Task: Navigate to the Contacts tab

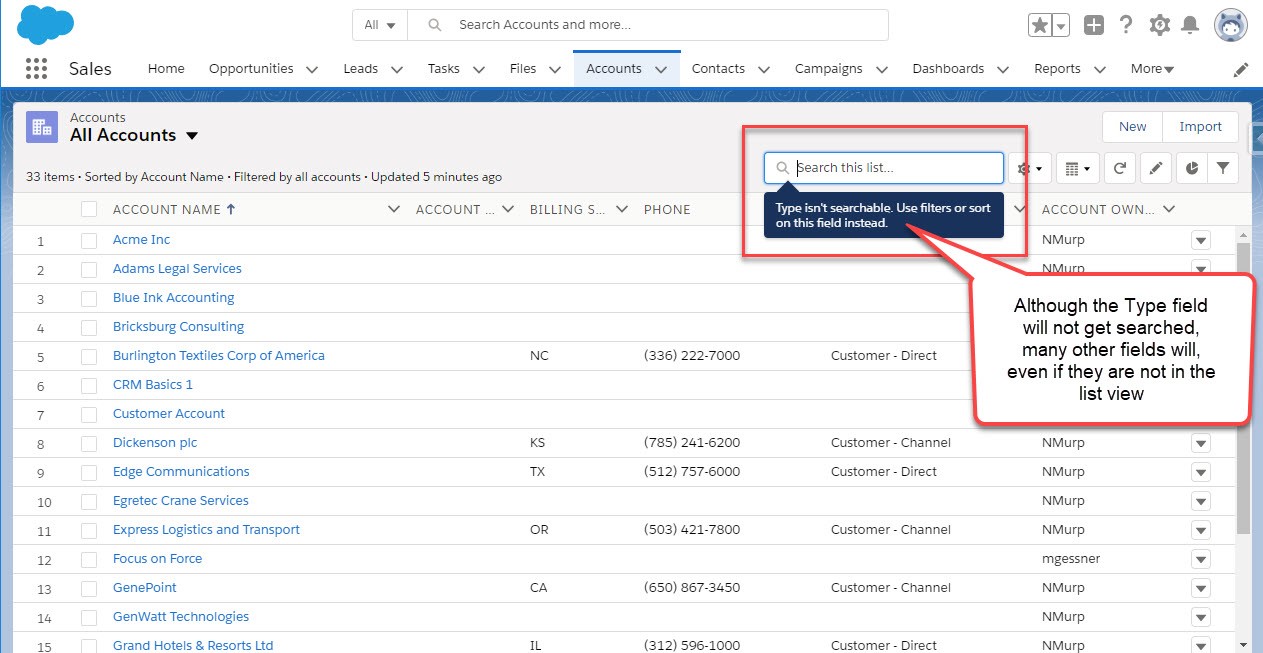Action: 718,69
